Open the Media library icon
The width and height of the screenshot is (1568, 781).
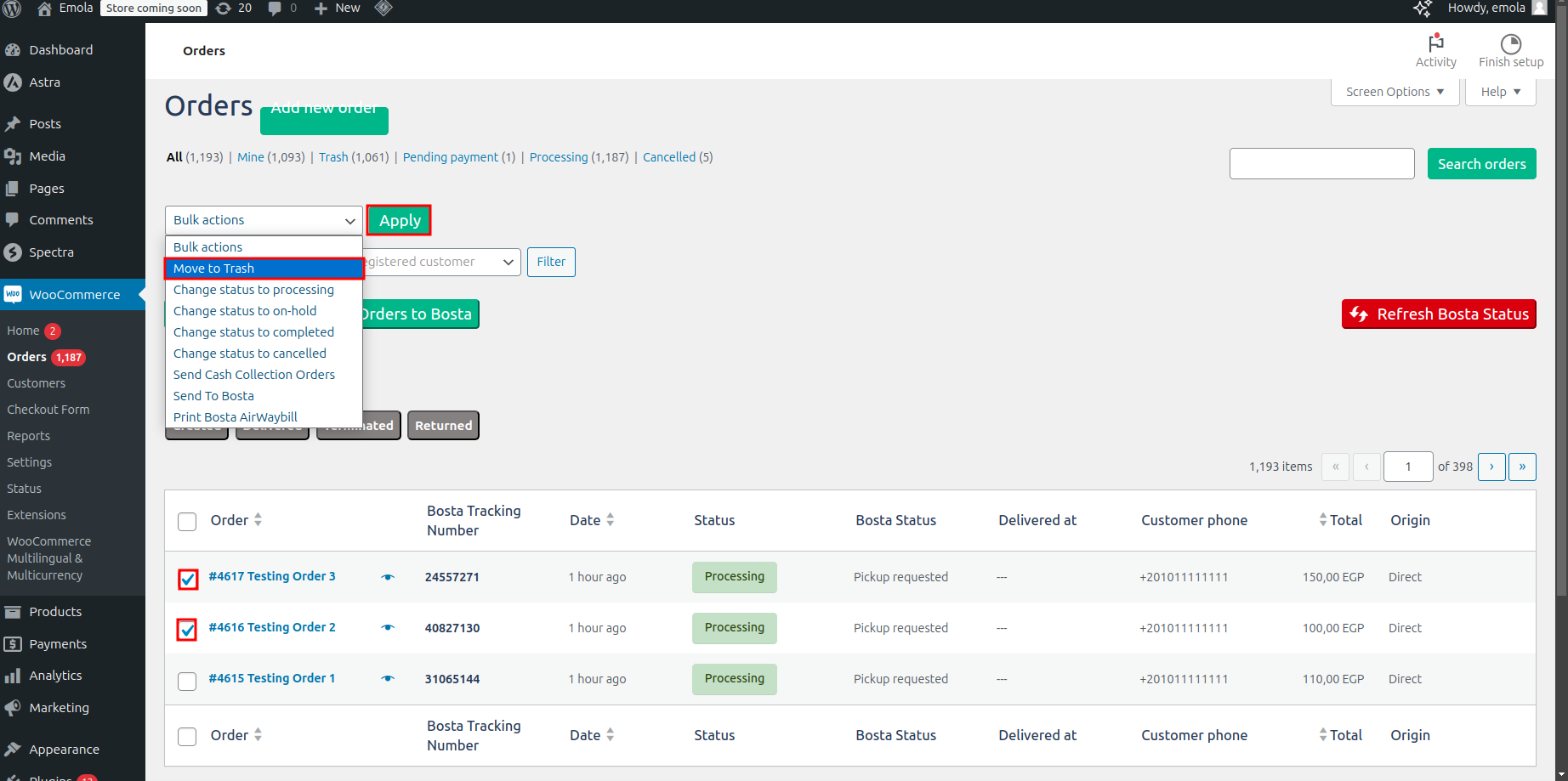coord(13,156)
